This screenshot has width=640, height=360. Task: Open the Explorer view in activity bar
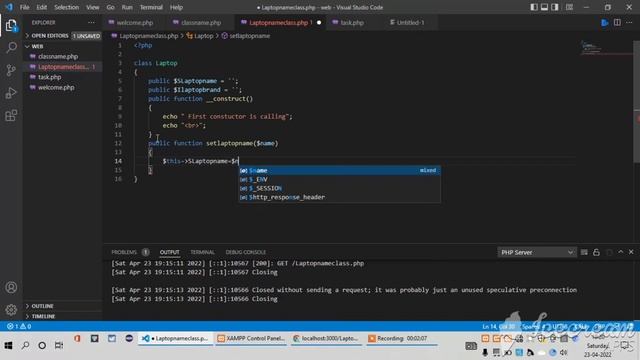(x=11, y=25)
